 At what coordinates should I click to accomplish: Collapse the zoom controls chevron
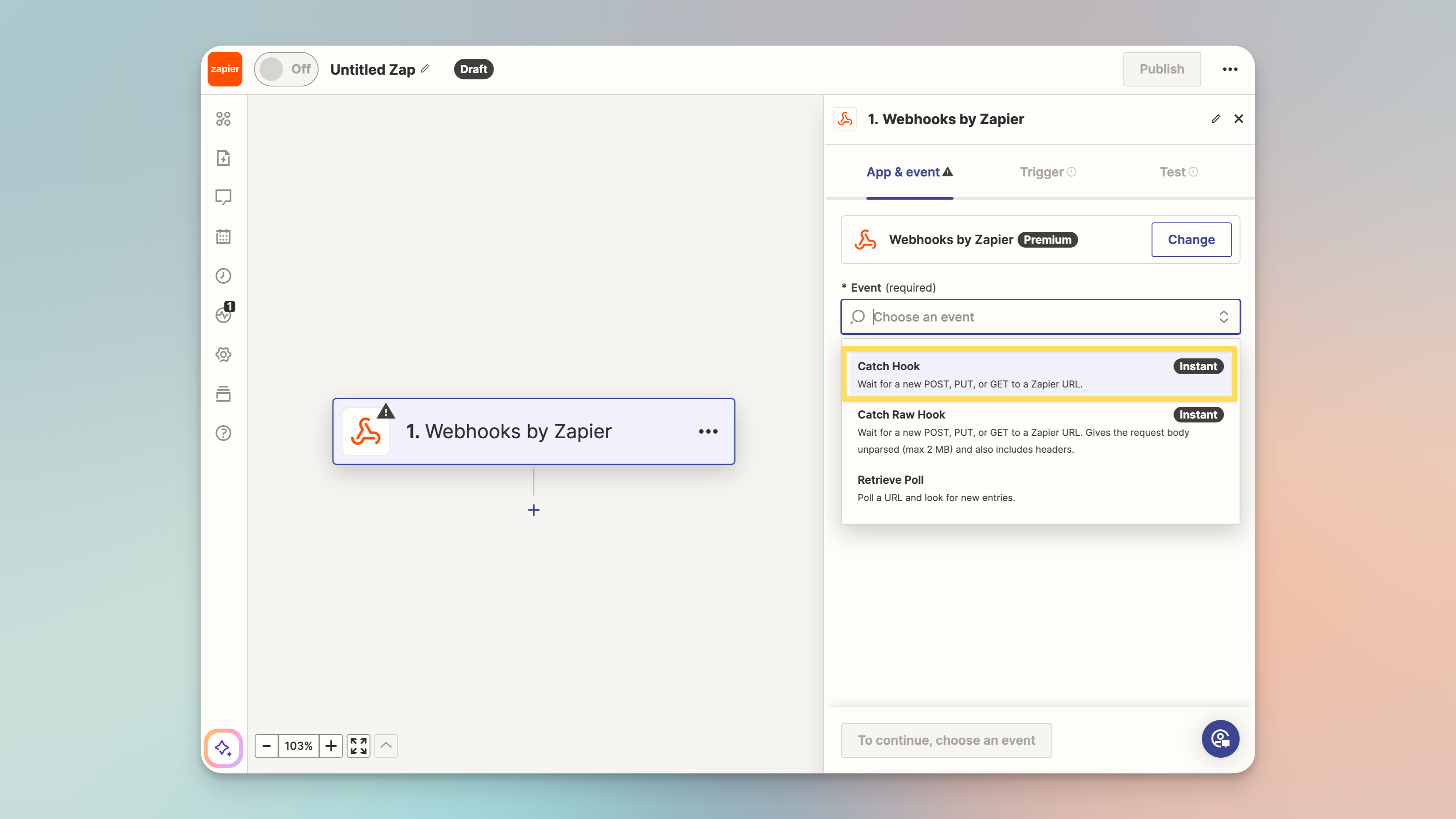pyautogui.click(x=386, y=746)
